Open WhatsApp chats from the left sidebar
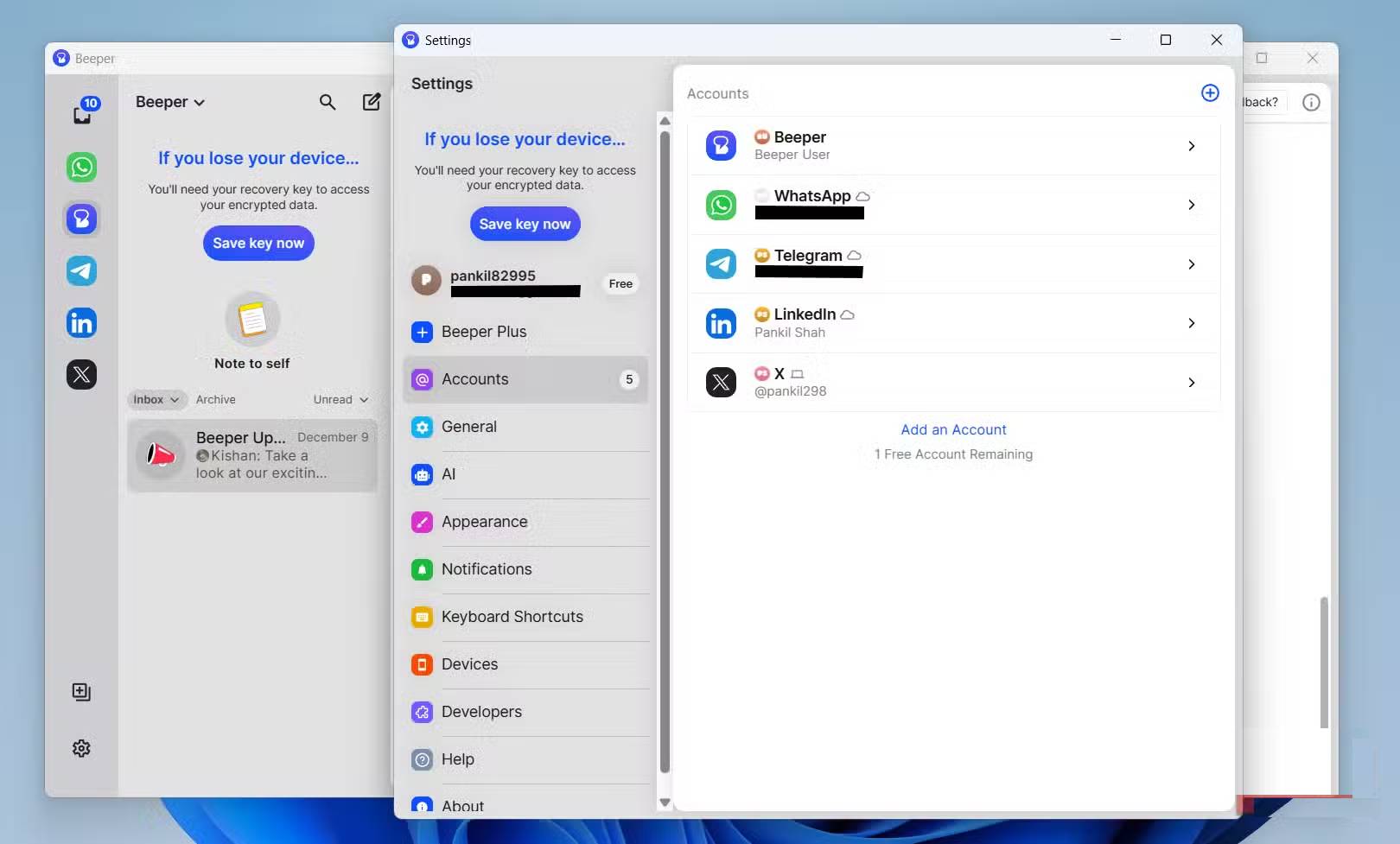 point(81,167)
